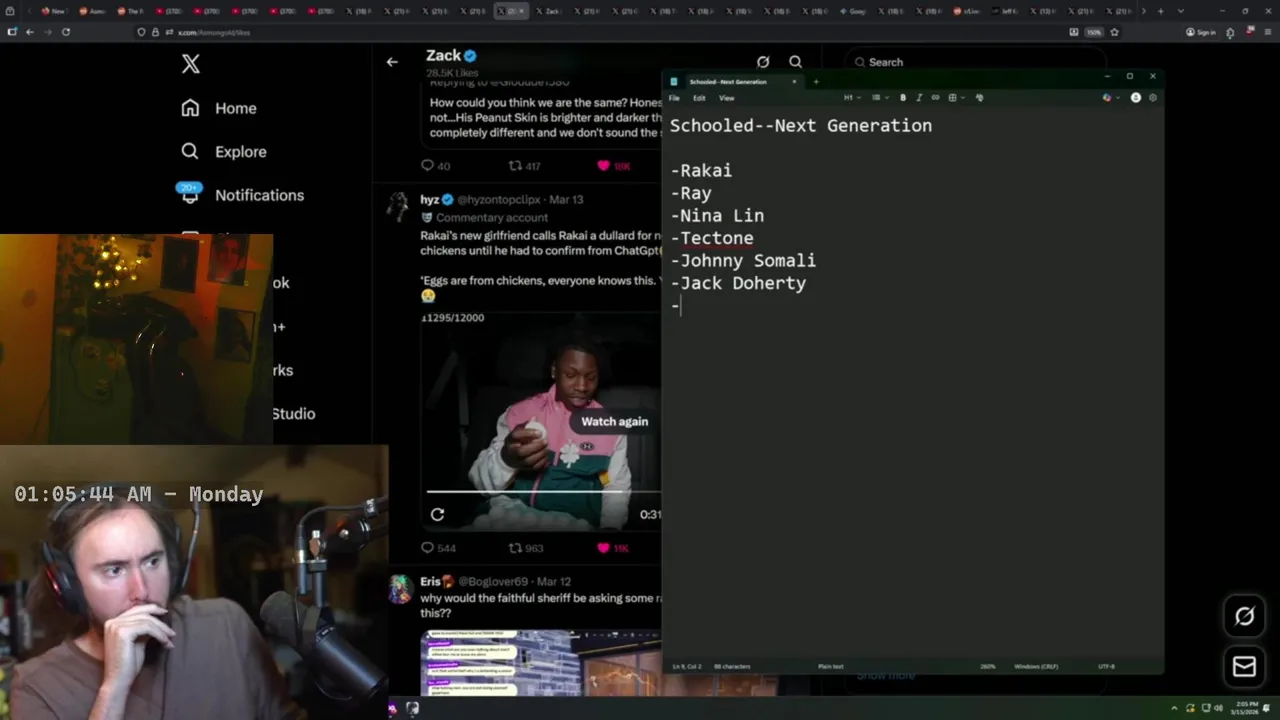Click the Show more link behind Notepad
The width and height of the screenshot is (1280, 720).
click(x=886, y=675)
